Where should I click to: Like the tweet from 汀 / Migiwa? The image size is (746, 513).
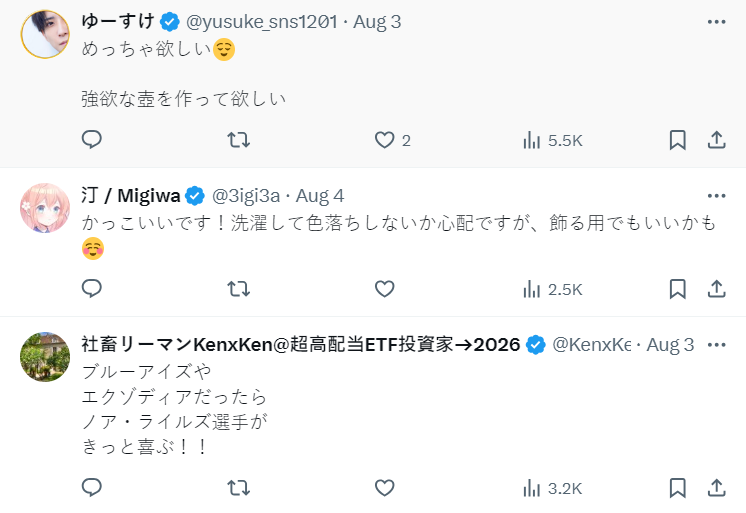385,289
